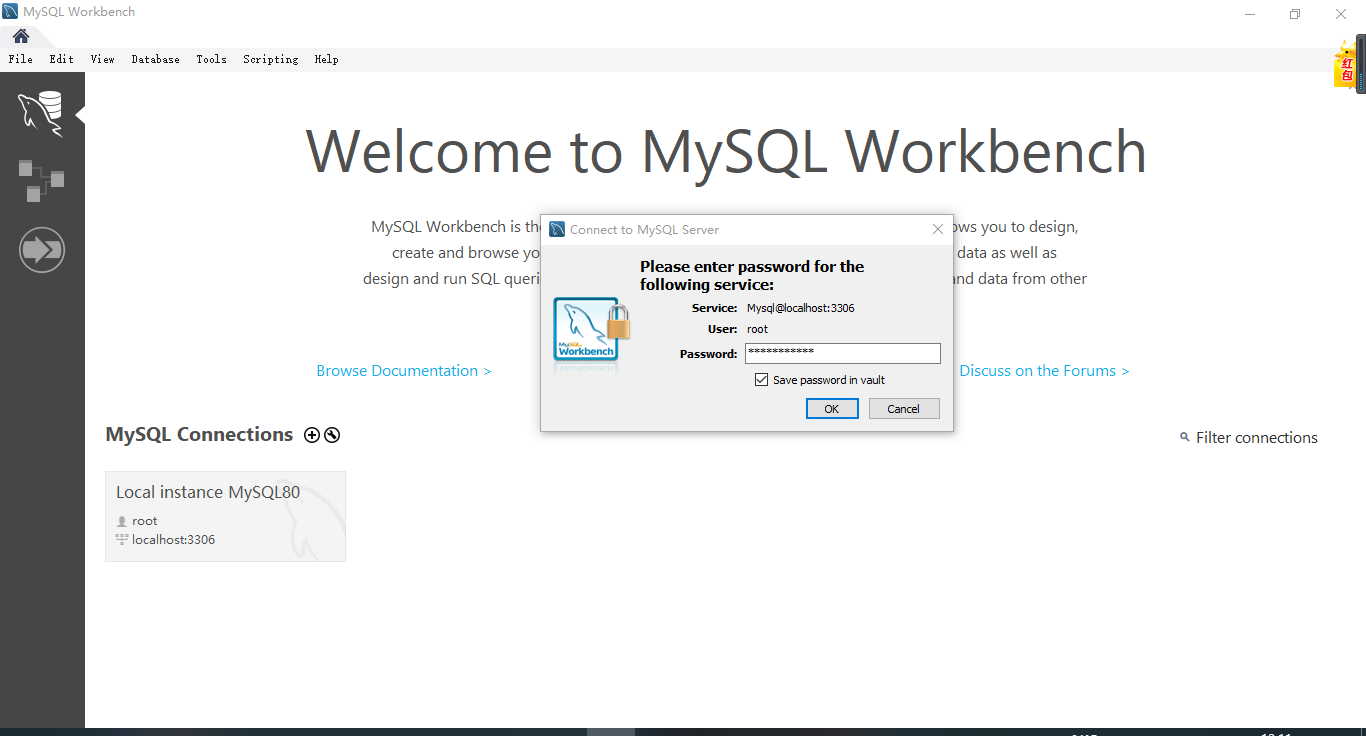This screenshot has height=736, width=1366.
Task: Select Local instance MySQL80 connection tile
Action: (225, 516)
